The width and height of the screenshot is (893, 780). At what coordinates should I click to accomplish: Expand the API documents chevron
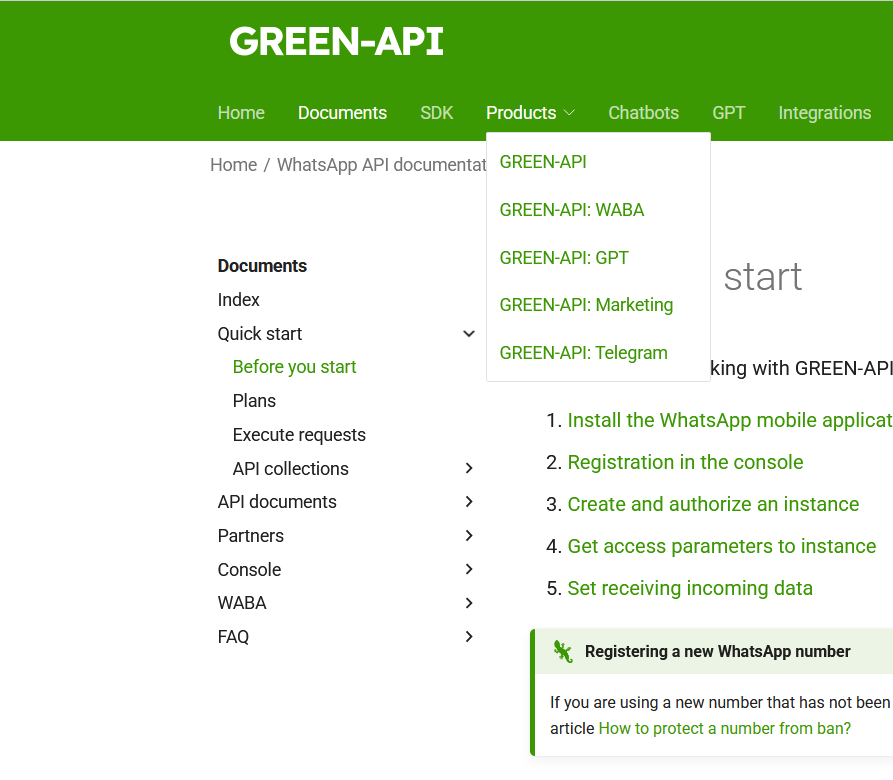pos(469,502)
